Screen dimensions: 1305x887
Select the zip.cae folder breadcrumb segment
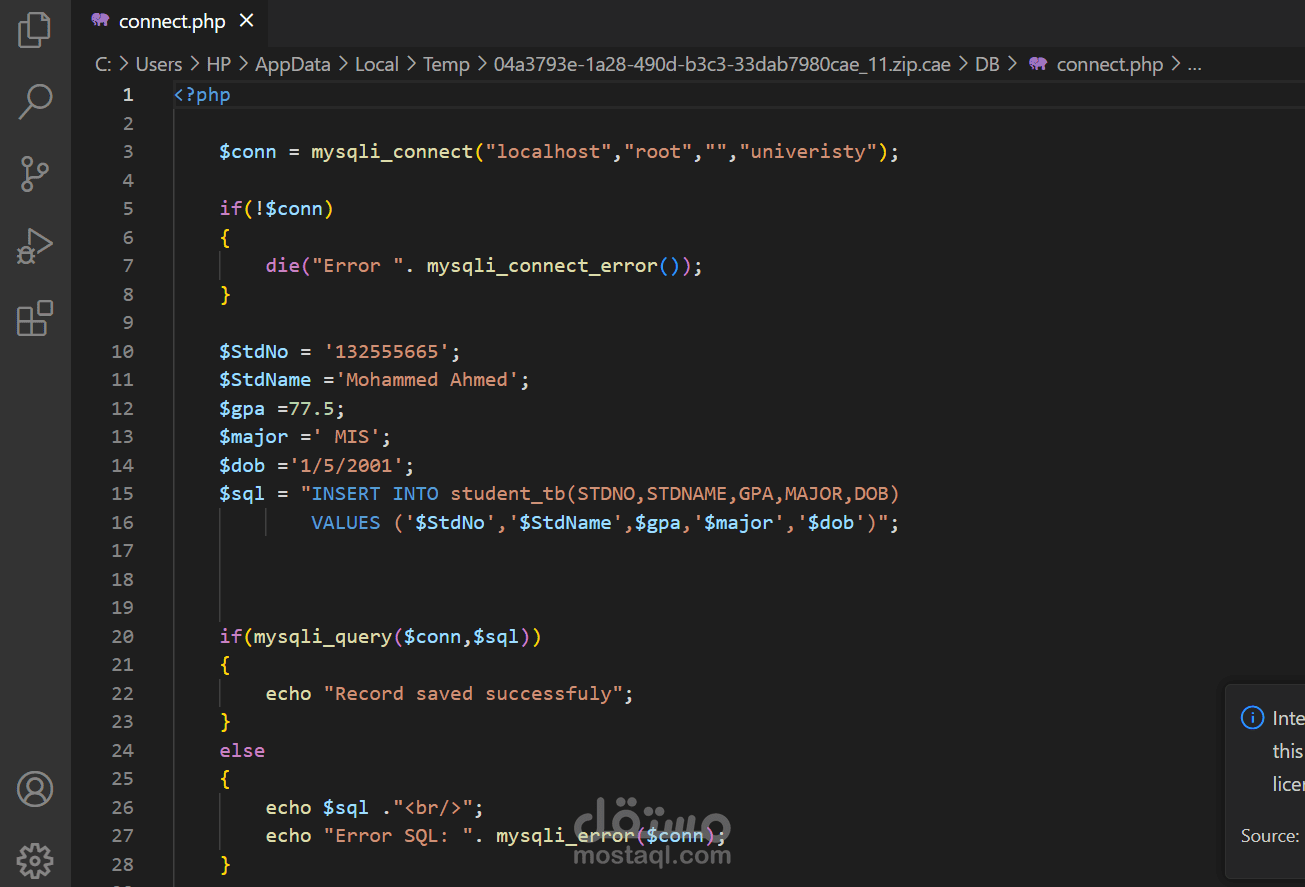(722, 64)
